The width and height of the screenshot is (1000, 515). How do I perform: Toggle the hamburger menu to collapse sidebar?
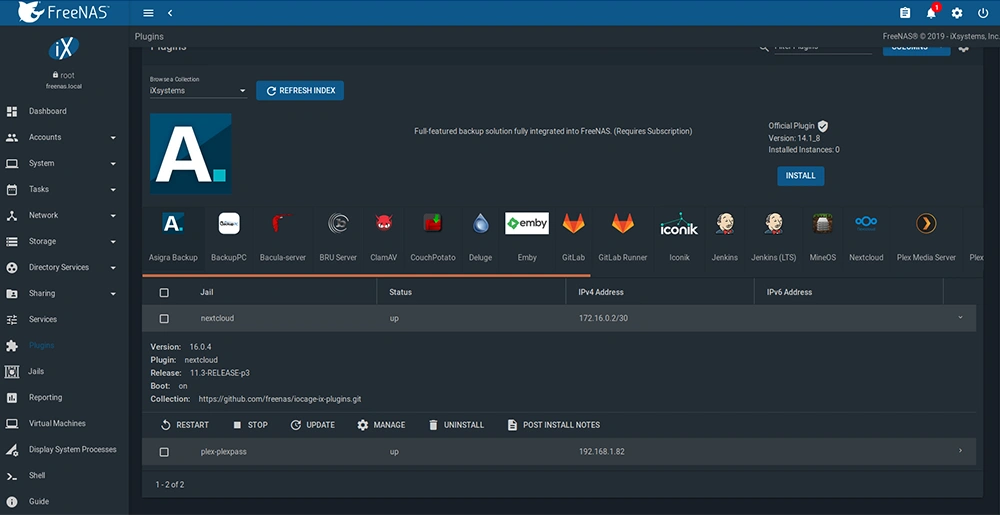[x=149, y=13]
